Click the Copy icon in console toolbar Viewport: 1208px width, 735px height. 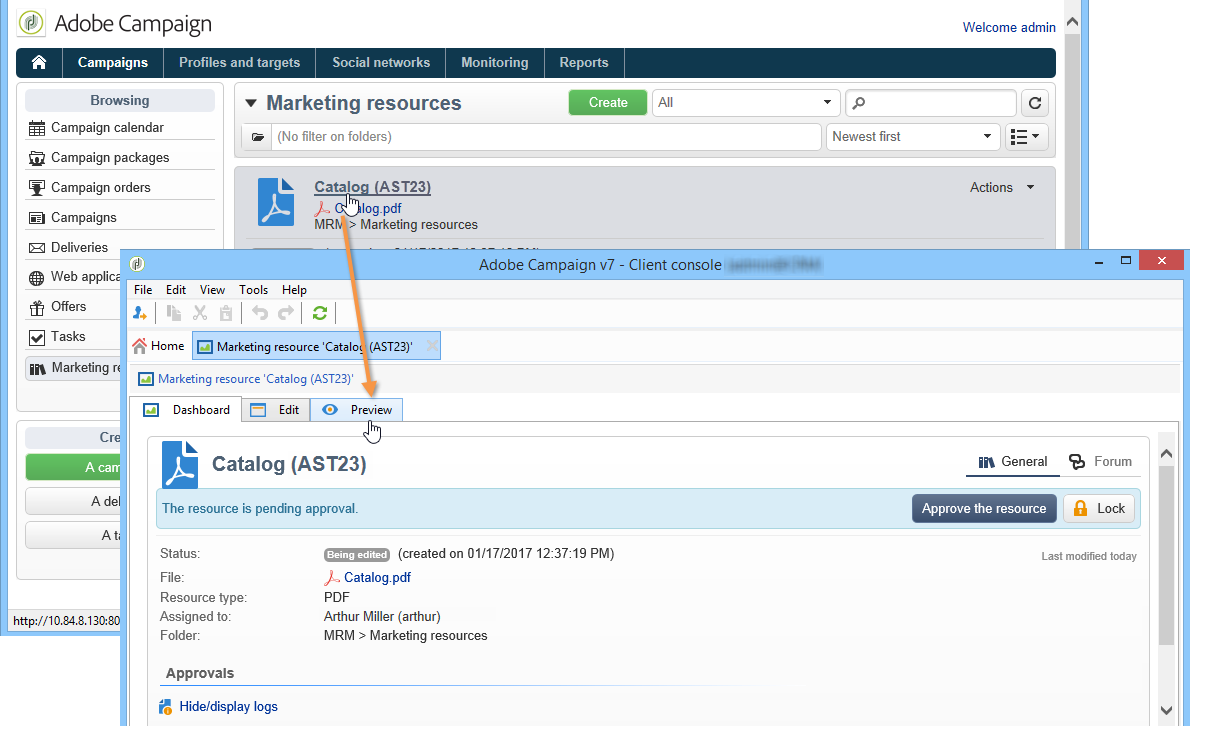173,313
